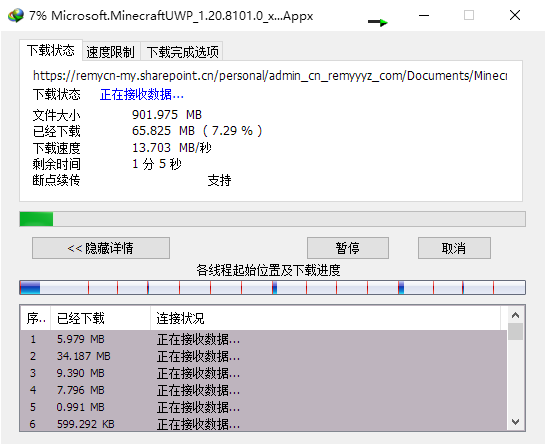The height and width of the screenshot is (445, 546).
Task: Click the window title 7% Microsoft.MinecraftUWP
Action: point(171,16)
